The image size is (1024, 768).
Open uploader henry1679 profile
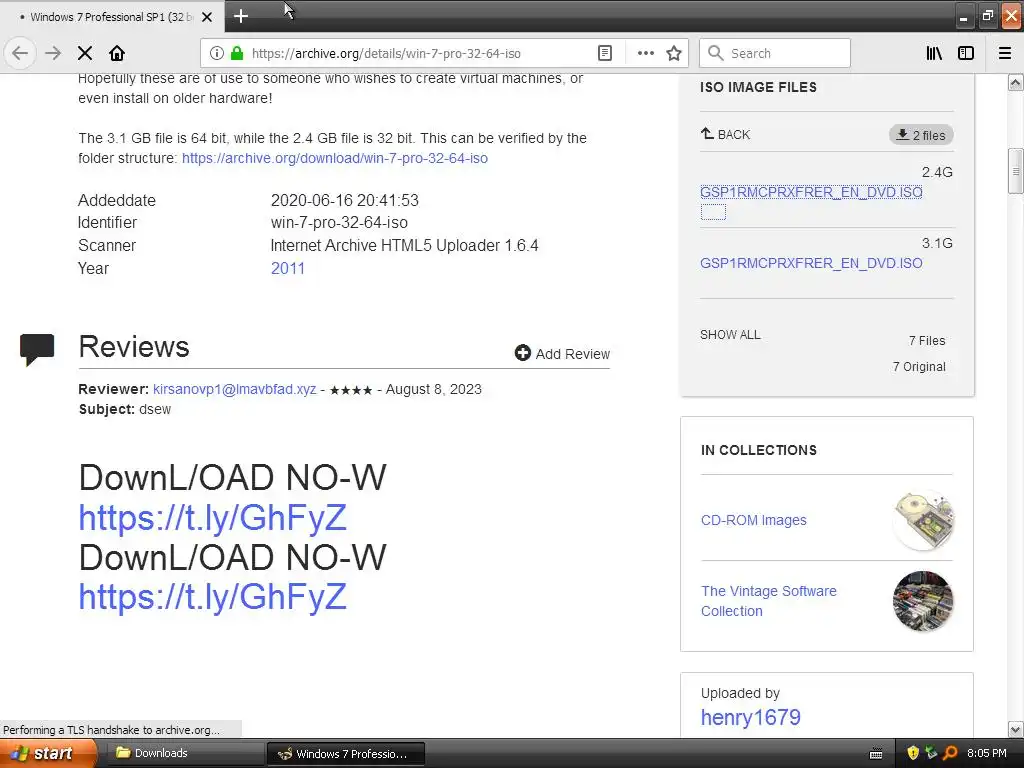(750, 717)
